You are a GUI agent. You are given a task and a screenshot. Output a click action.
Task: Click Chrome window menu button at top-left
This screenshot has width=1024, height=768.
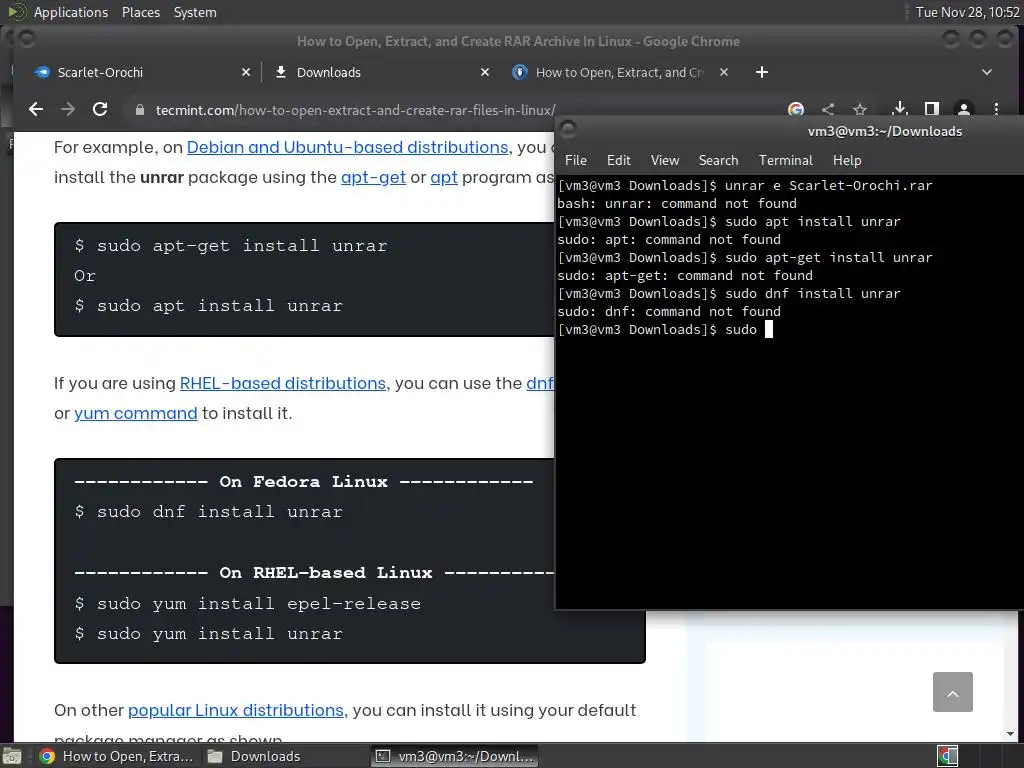coord(27,39)
